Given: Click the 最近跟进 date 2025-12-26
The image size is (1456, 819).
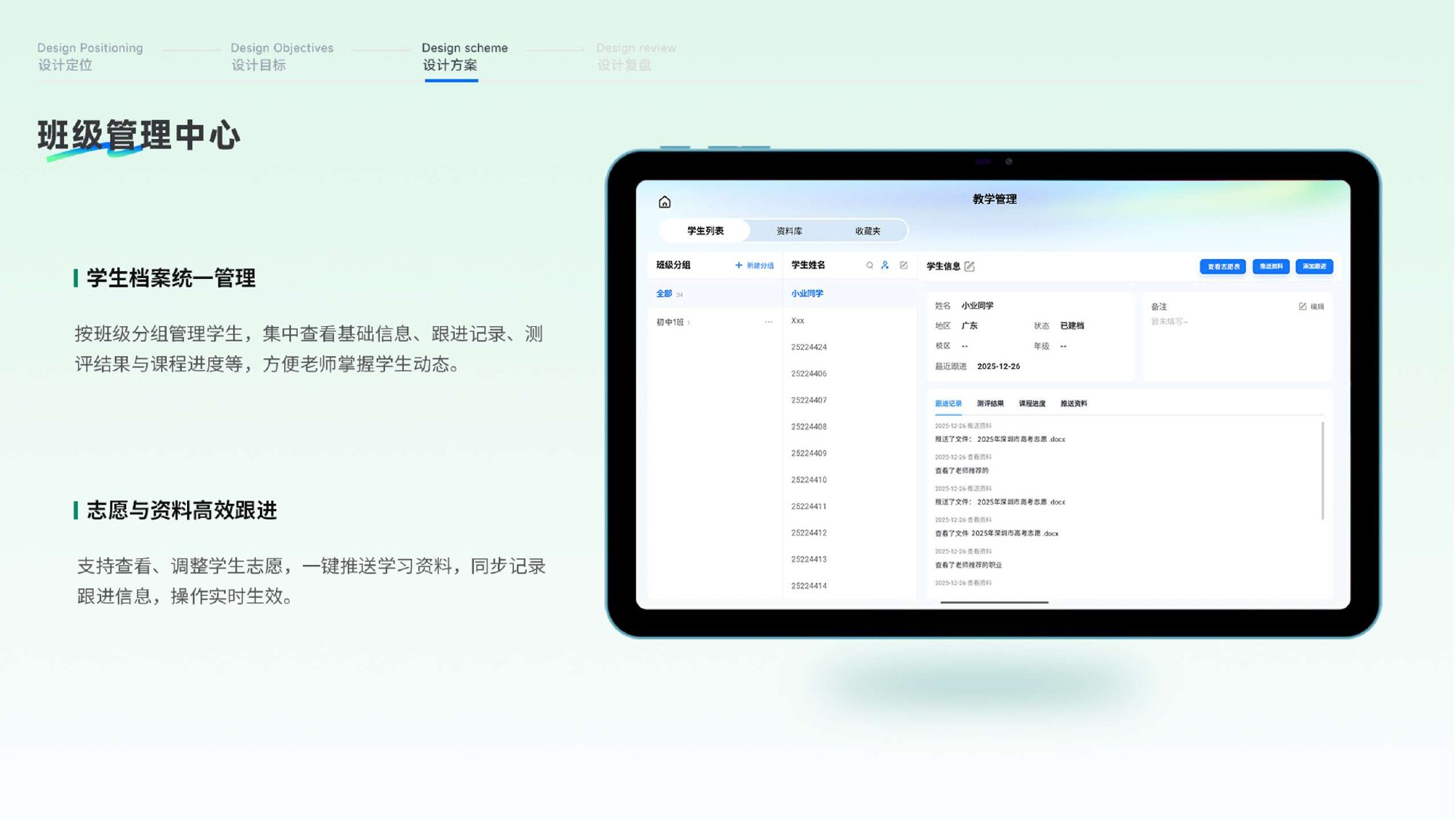Looking at the screenshot, I should [x=998, y=367].
